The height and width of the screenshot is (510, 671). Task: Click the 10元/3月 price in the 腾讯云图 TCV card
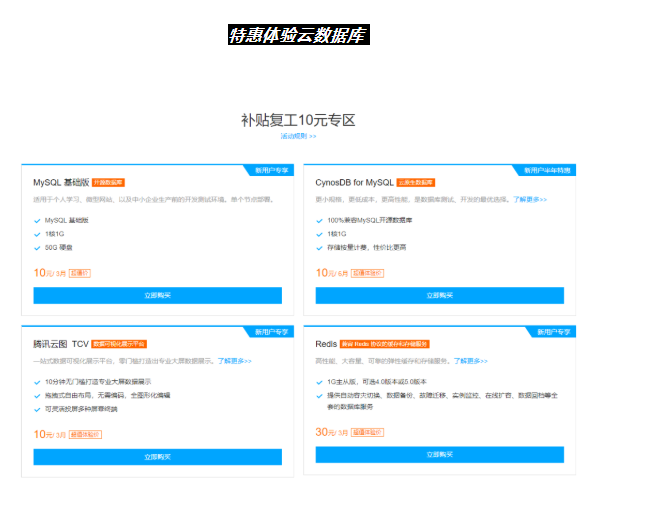[50, 435]
